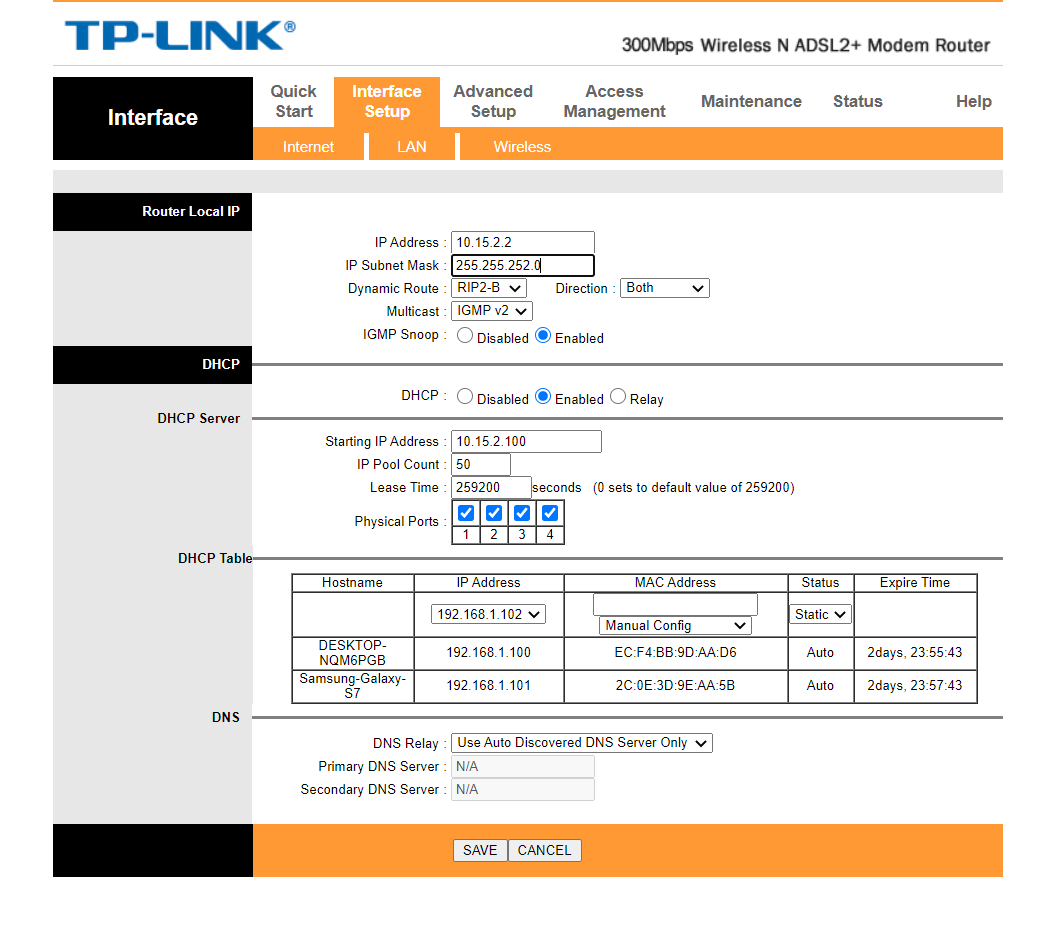Click the IP Pool Count field

[x=480, y=464]
